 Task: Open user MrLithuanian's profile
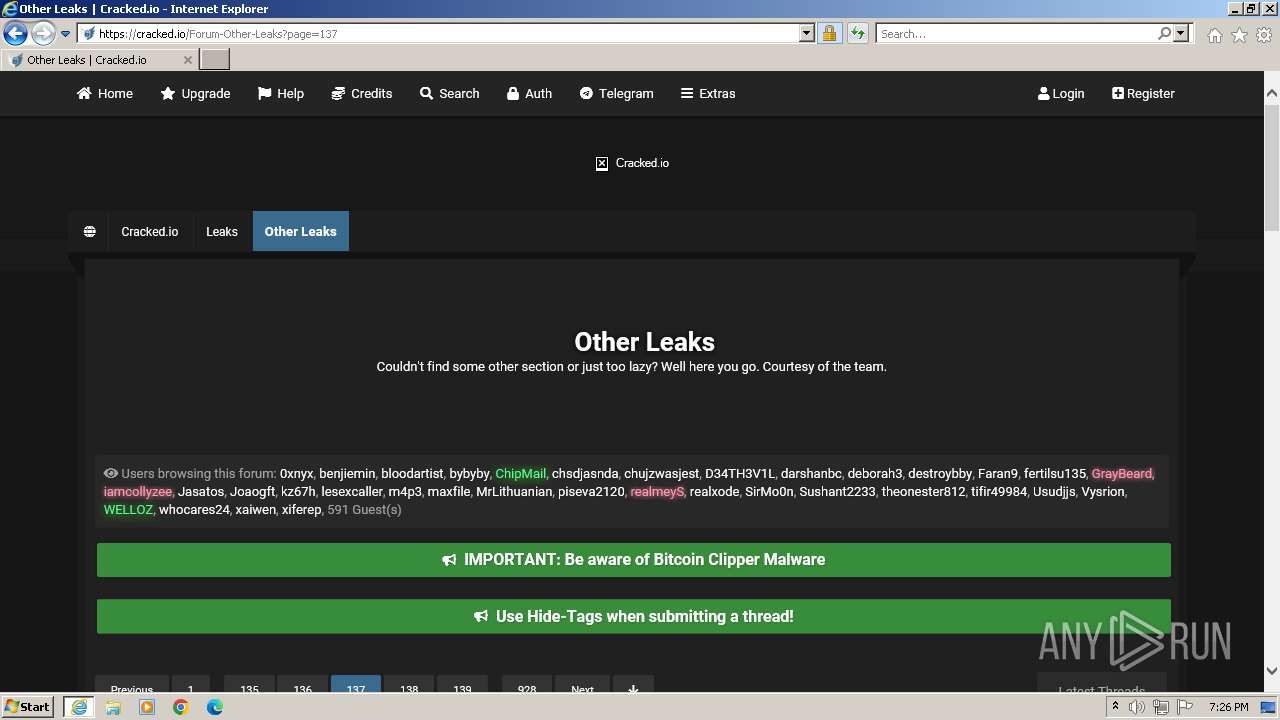pos(514,492)
